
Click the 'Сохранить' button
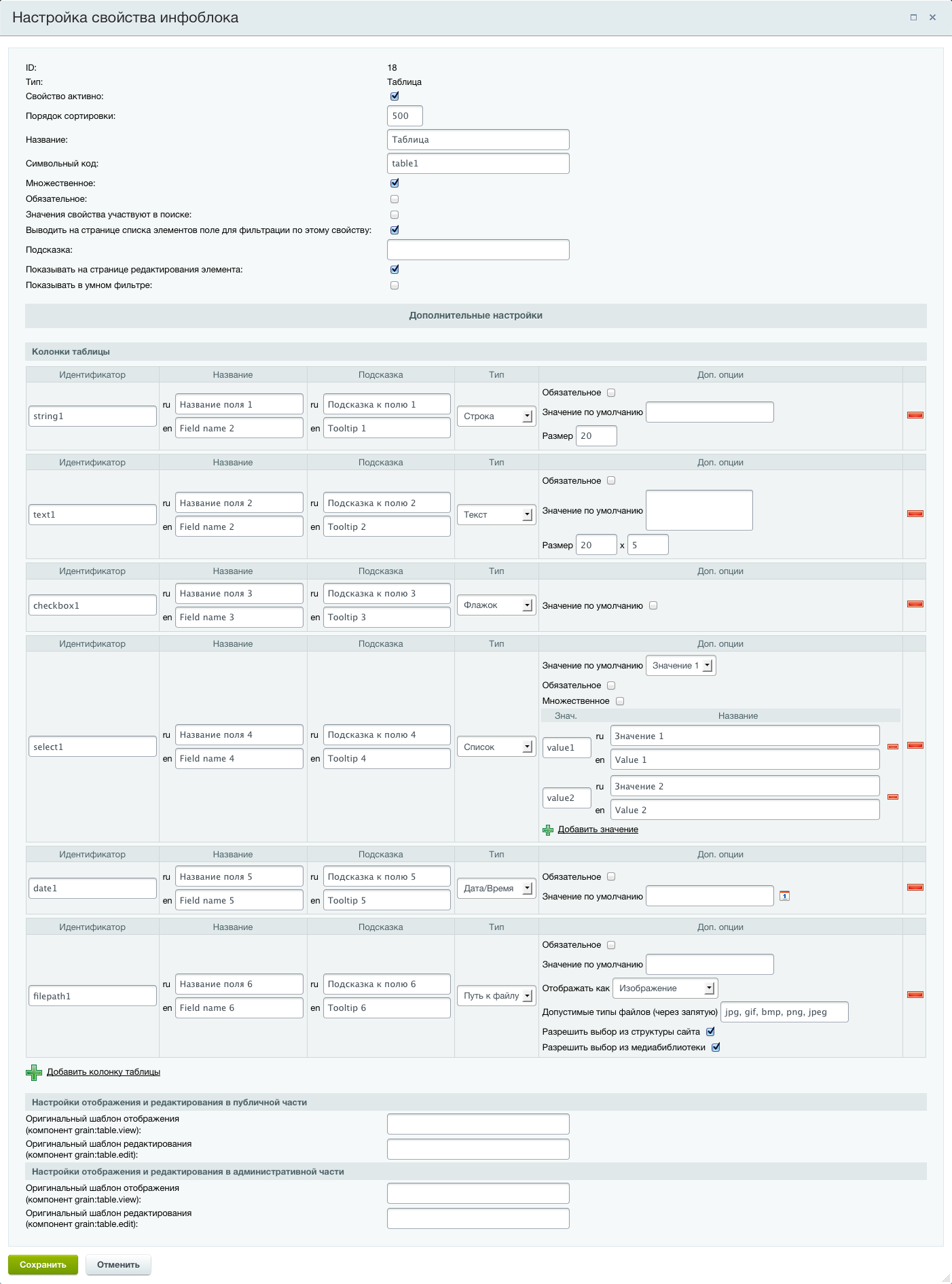click(x=43, y=1264)
